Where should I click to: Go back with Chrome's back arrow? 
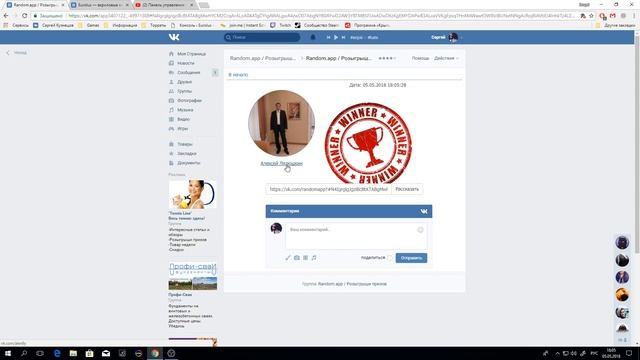tap(6, 16)
